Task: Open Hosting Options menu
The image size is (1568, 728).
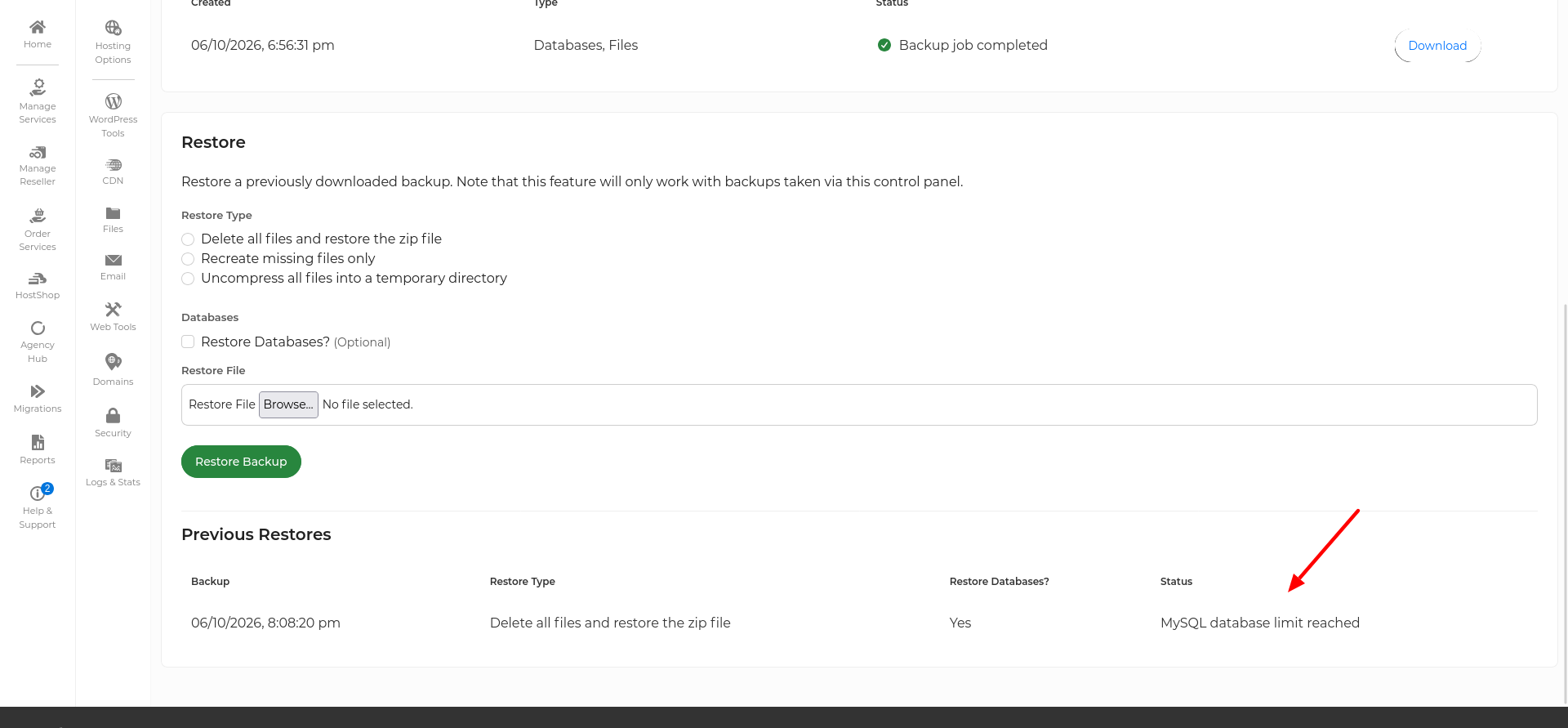Action: click(113, 42)
